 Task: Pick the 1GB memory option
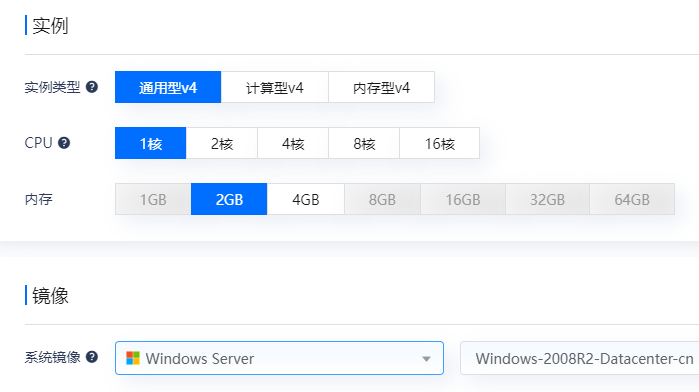153,199
